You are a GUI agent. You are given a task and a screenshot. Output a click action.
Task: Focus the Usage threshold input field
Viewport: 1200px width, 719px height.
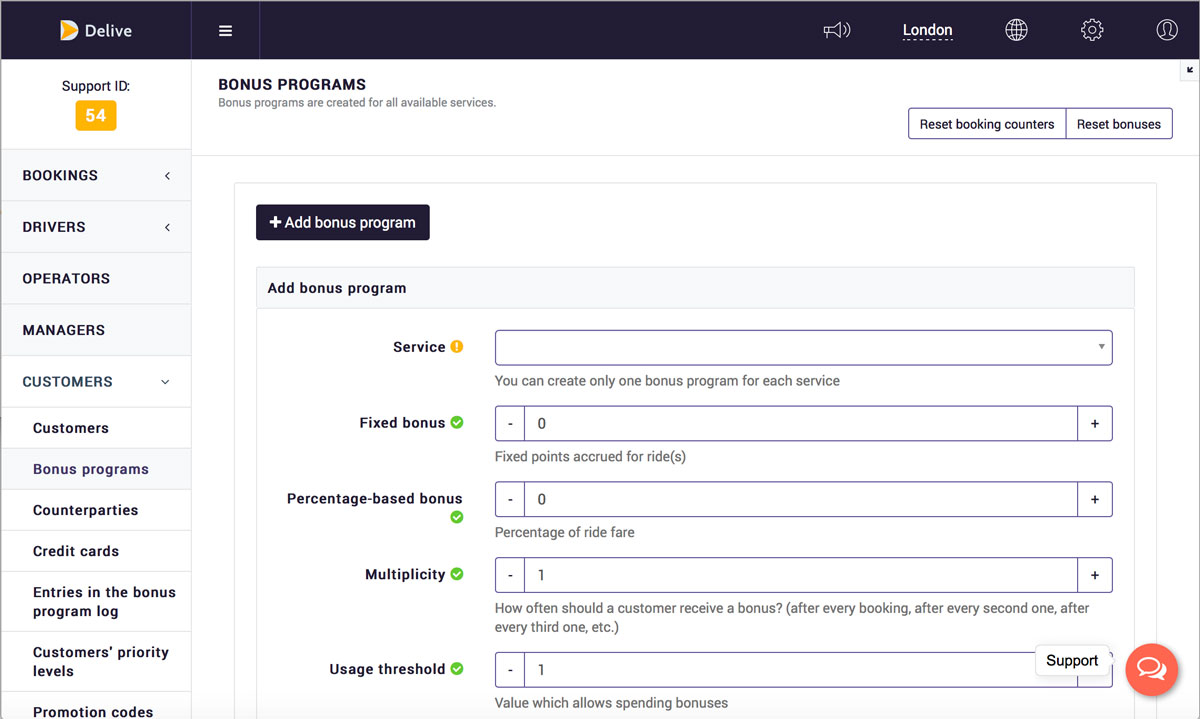pos(801,669)
